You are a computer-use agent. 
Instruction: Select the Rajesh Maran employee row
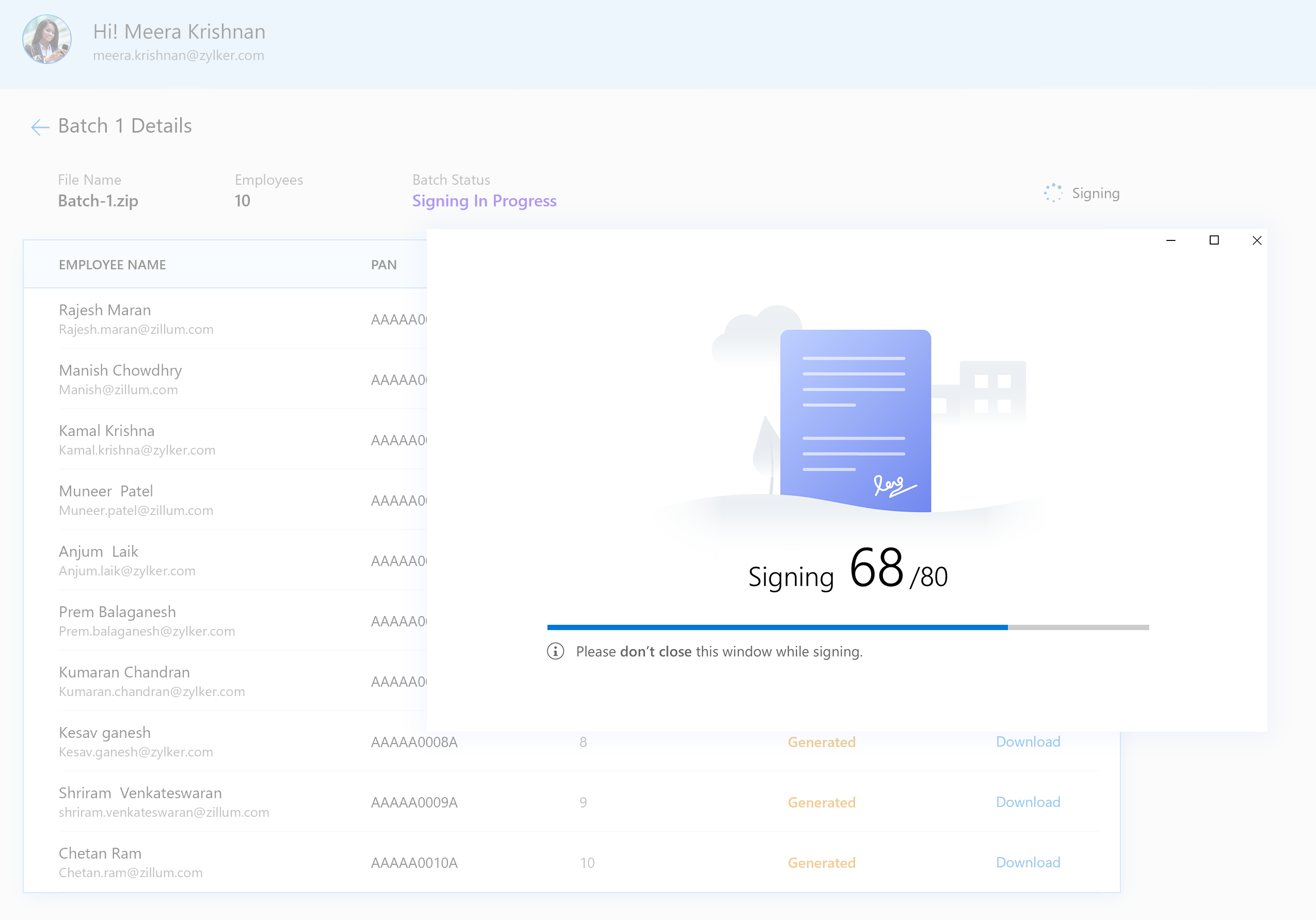click(105, 310)
